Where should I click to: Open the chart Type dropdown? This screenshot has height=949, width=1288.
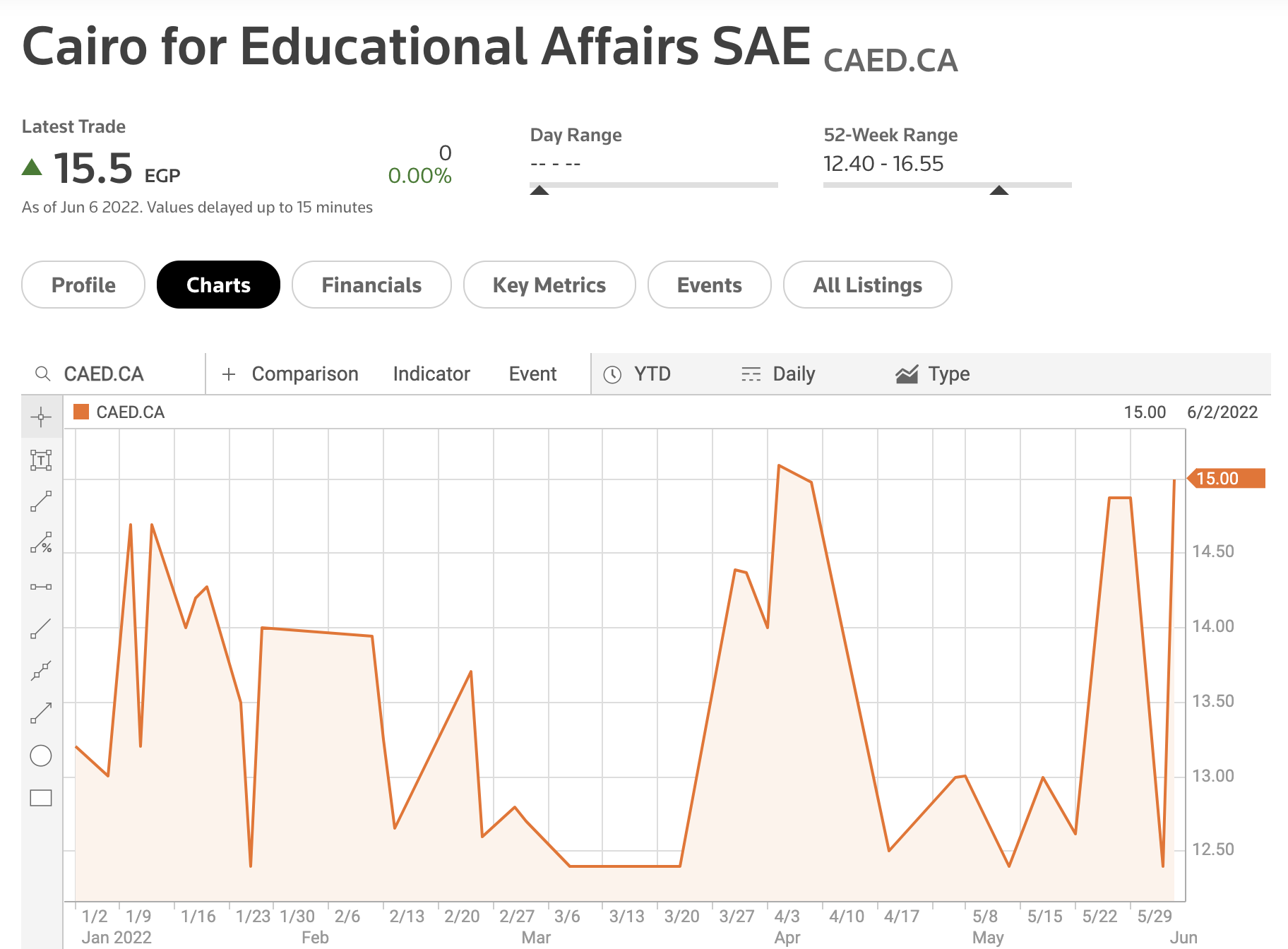pos(933,374)
